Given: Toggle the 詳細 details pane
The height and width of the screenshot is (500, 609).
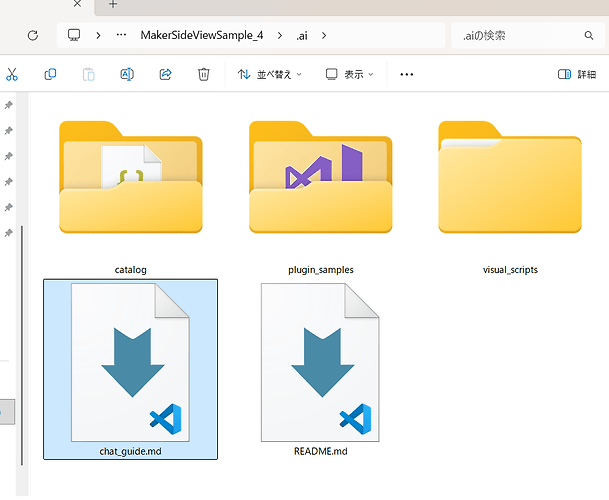Looking at the screenshot, I should (577, 74).
